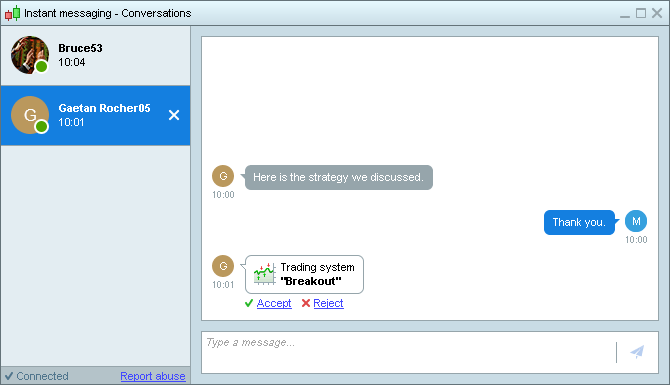Image resolution: width=670 pixels, height=385 pixels.
Task: Click the trading system chart icon
Action: pos(264,274)
